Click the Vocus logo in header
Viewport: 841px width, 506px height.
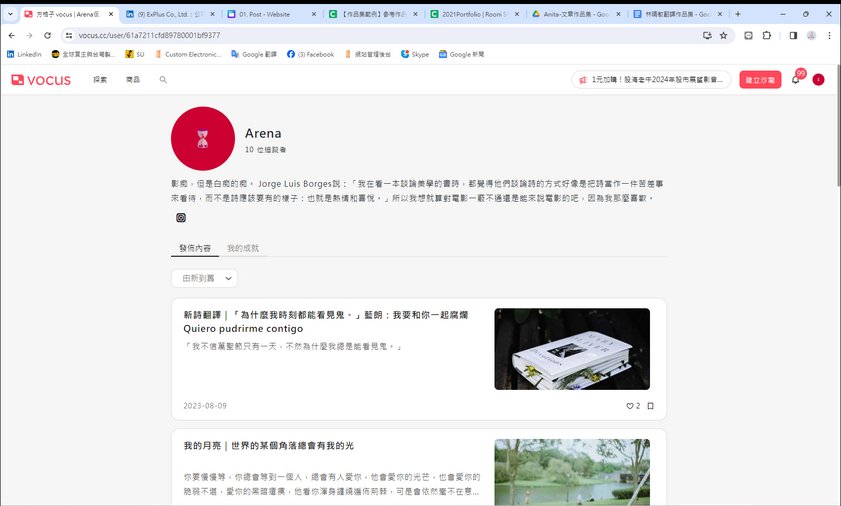(41, 80)
